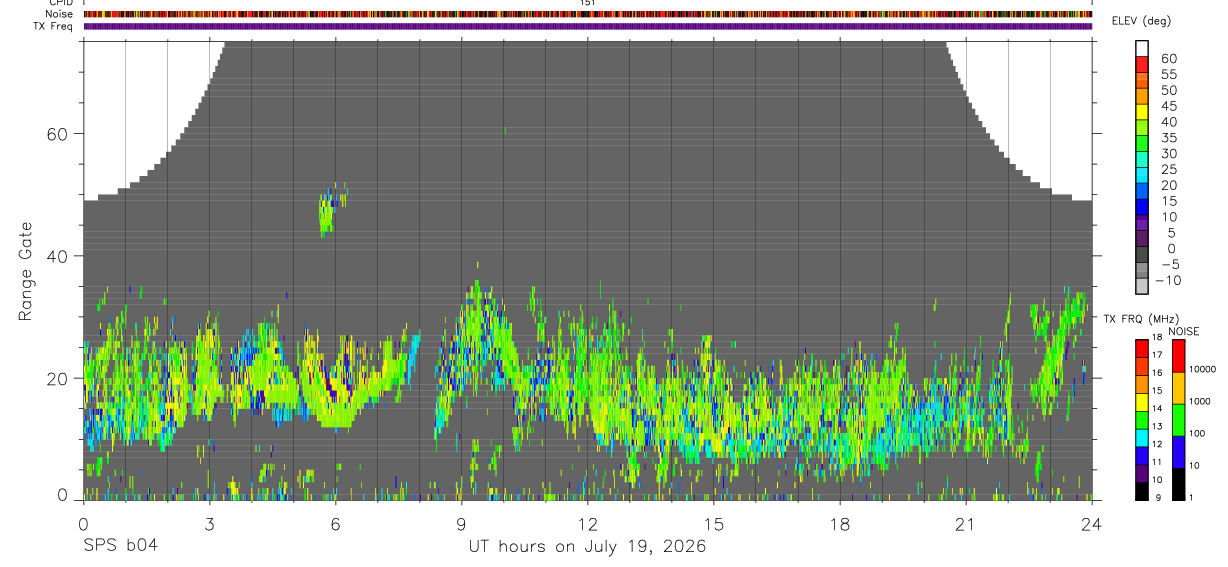The height and width of the screenshot is (567, 1228).
Task: Click the Noise row label at top left
Action: pyautogui.click(x=60, y=15)
